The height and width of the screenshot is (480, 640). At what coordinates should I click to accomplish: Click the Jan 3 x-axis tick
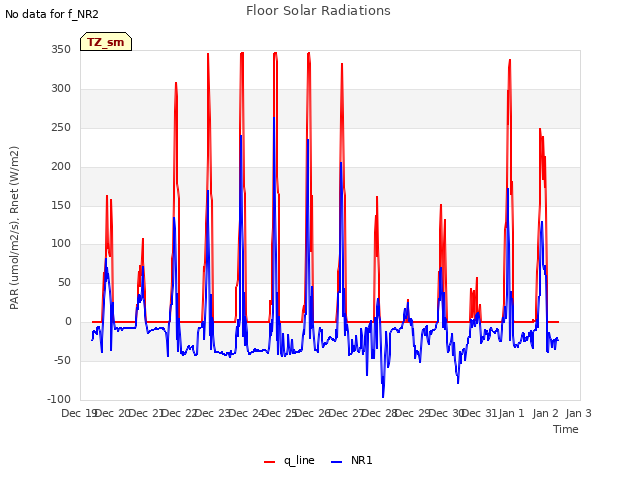578,413
